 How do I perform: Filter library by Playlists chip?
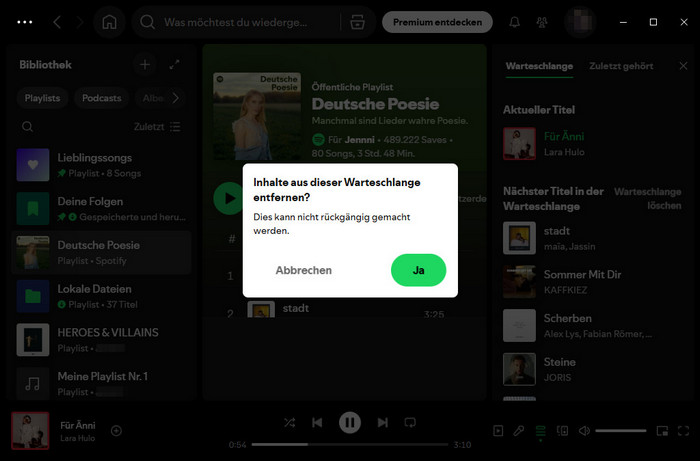[42, 98]
